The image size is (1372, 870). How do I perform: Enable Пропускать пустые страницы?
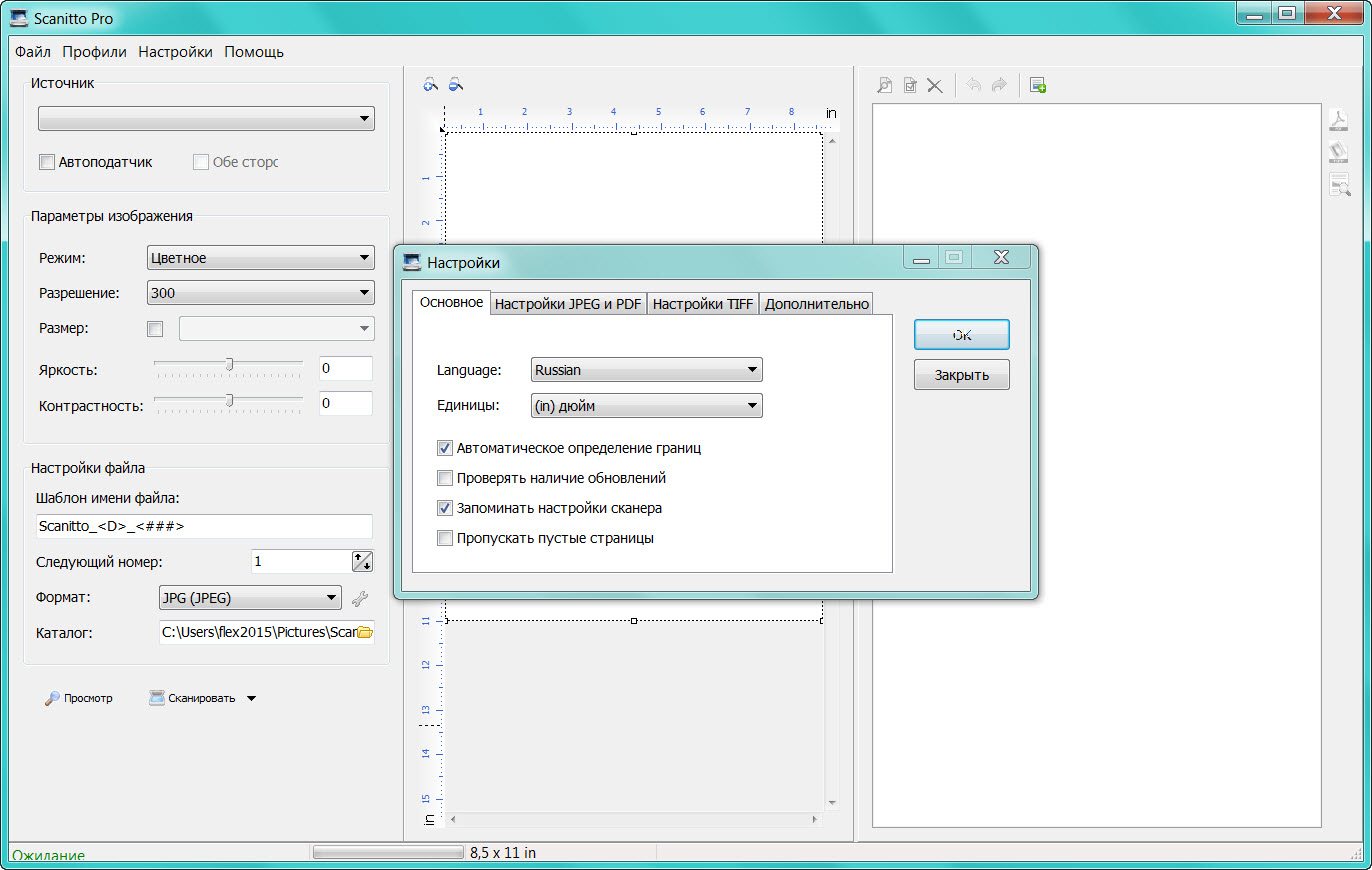(x=445, y=538)
